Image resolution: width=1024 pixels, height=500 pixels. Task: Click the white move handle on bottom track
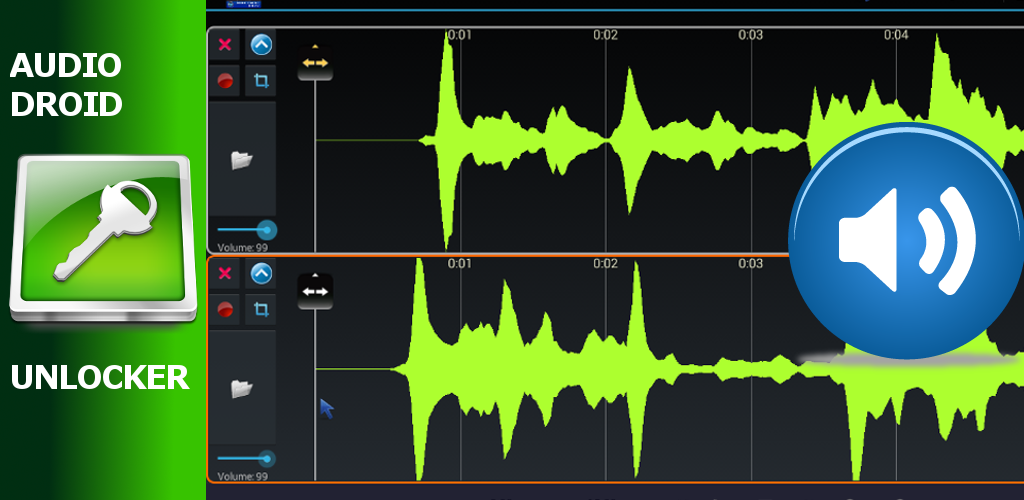pos(315,291)
